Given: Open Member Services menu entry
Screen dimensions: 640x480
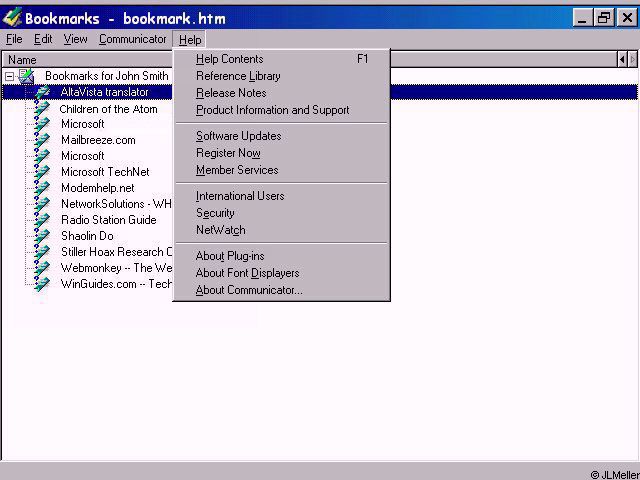Looking at the screenshot, I should [282, 170].
